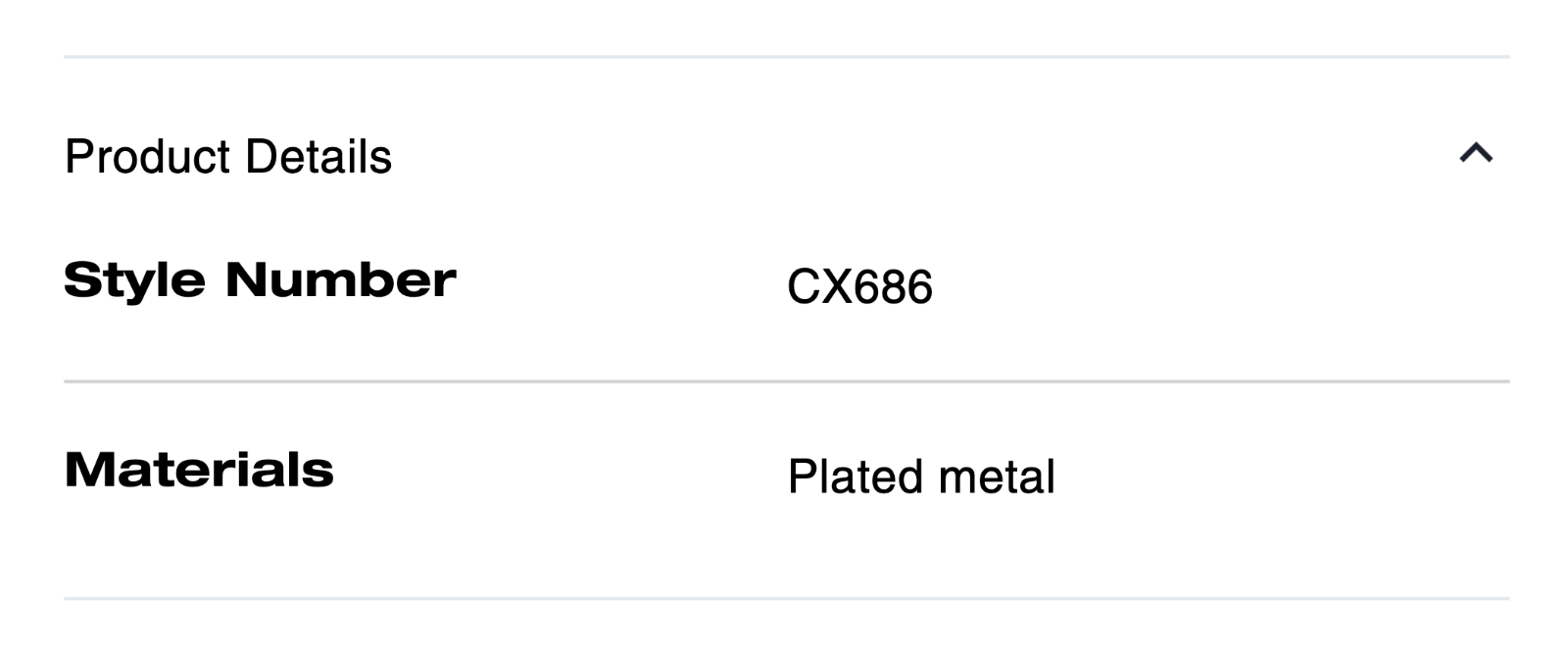Click the divider line below Materials row

pos(787,598)
